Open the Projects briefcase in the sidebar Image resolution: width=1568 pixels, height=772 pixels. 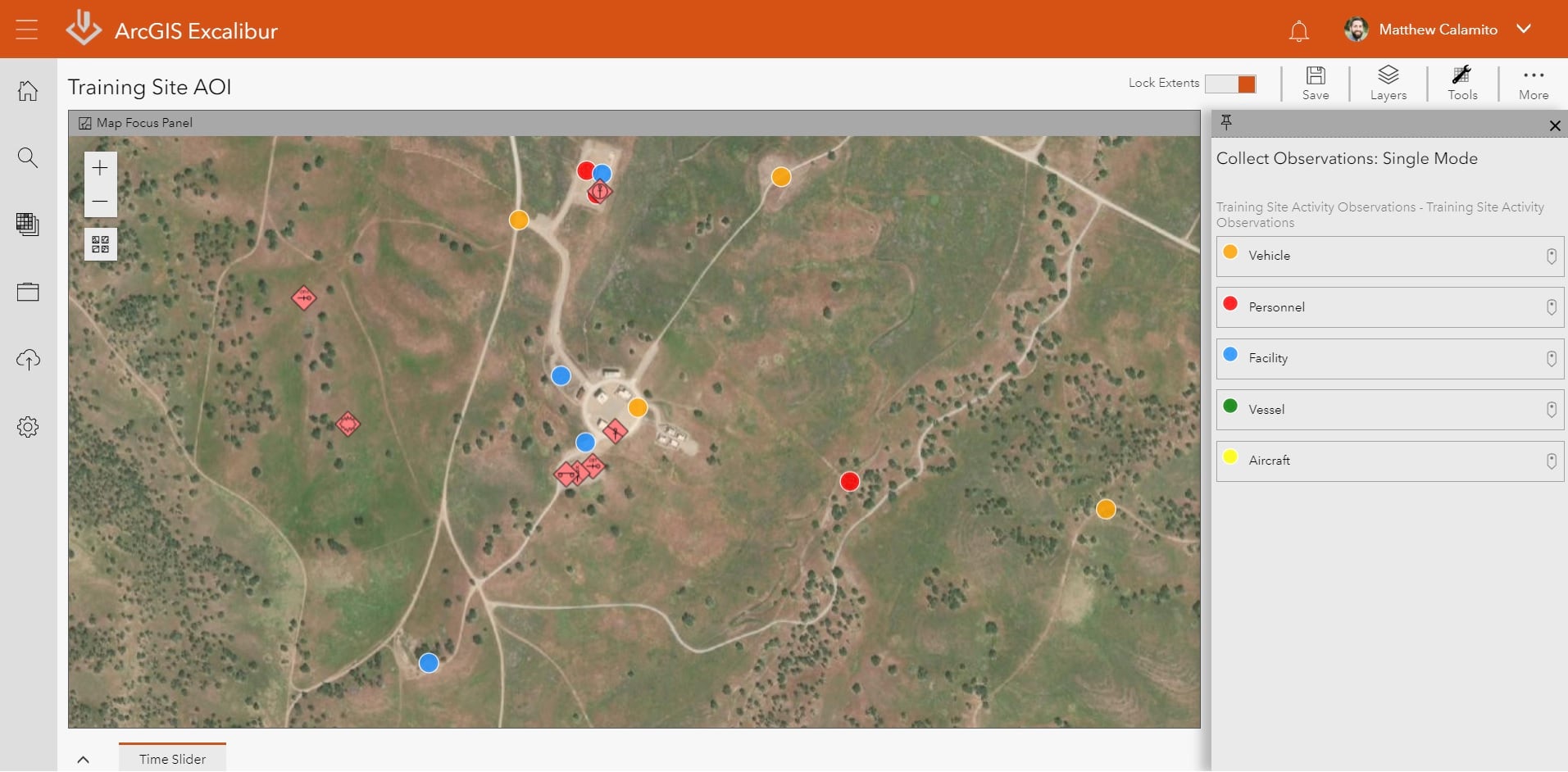point(28,292)
